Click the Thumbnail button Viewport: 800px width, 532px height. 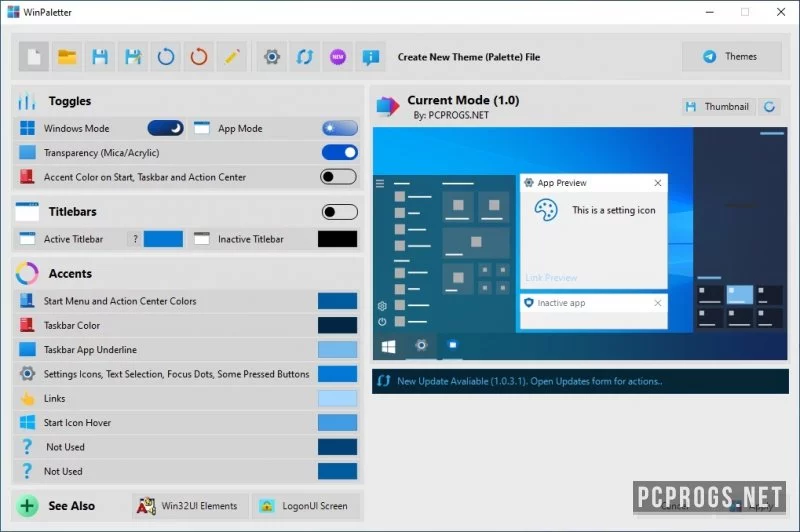718,107
